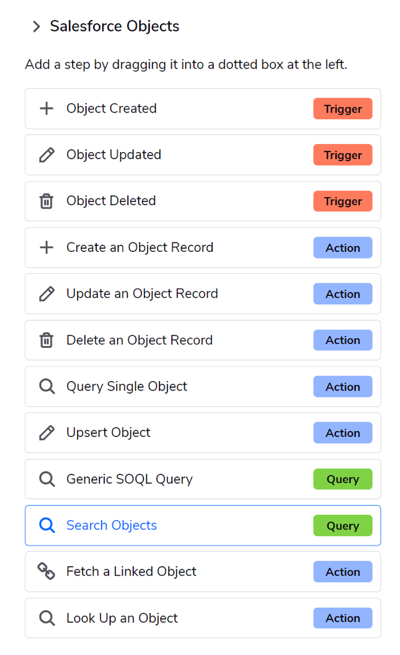Click the Trigger badge on Object Created
400x655 pixels.
(x=343, y=109)
